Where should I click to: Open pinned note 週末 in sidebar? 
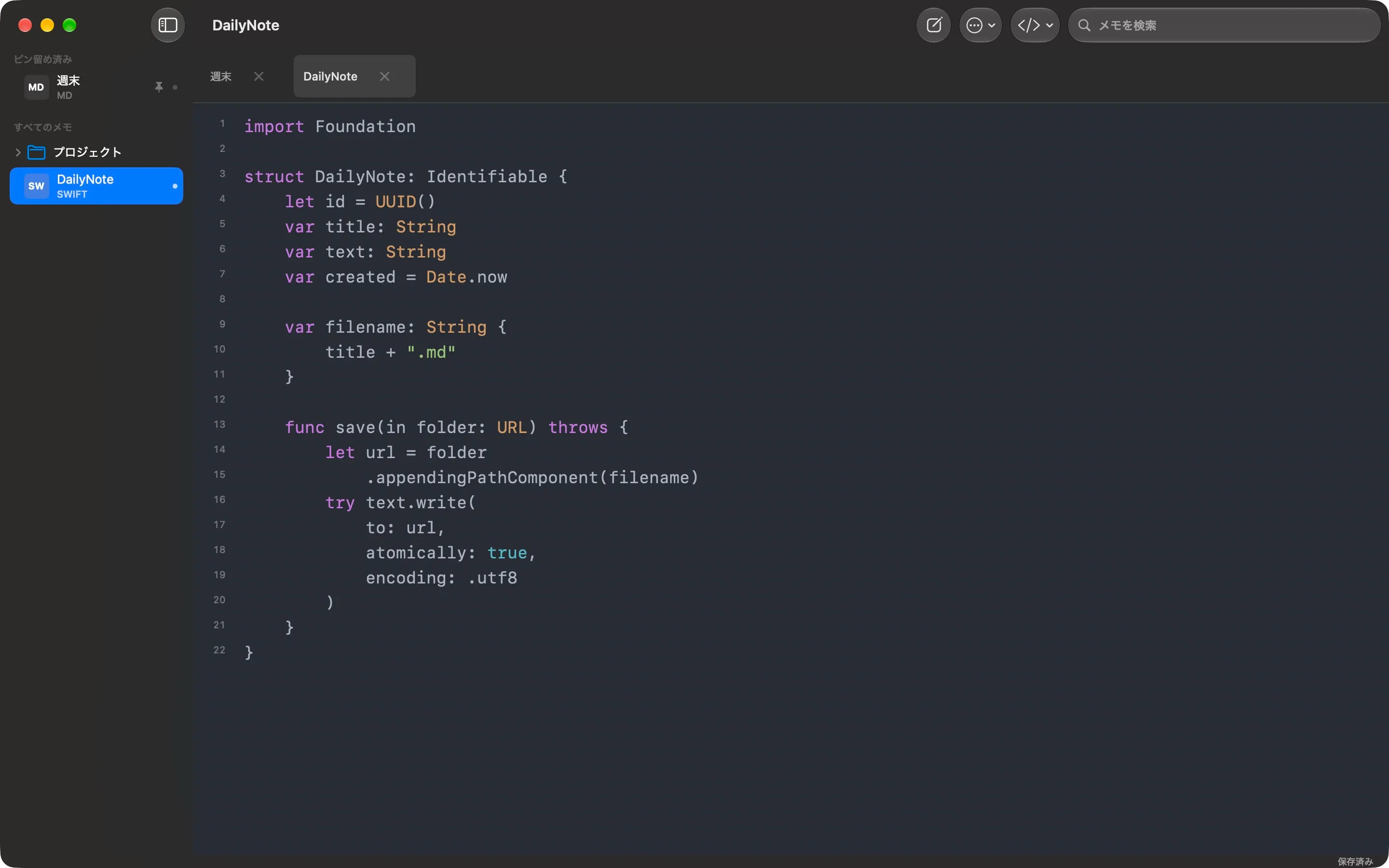96,87
